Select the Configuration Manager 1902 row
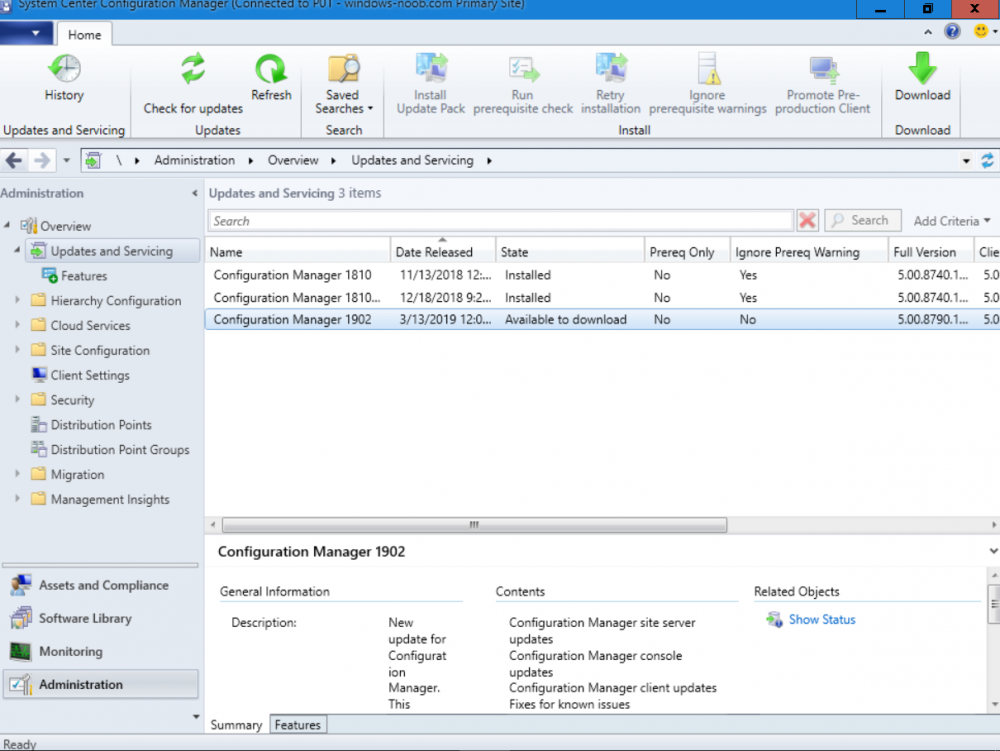Image resolution: width=1000 pixels, height=751 pixels. (x=602, y=319)
